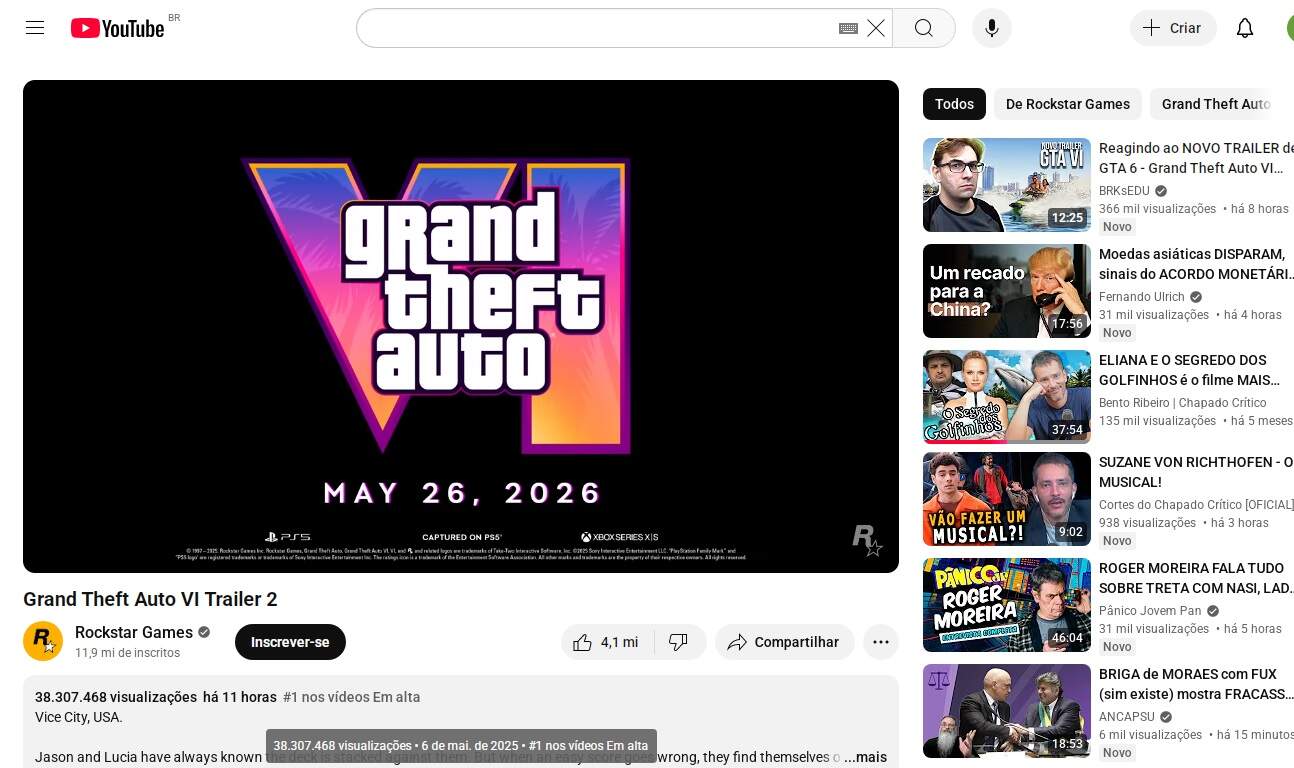This screenshot has width=1294, height=768.
Task: Expand description with ...mais
Action: pyautogui.click(x=865, y=757)
